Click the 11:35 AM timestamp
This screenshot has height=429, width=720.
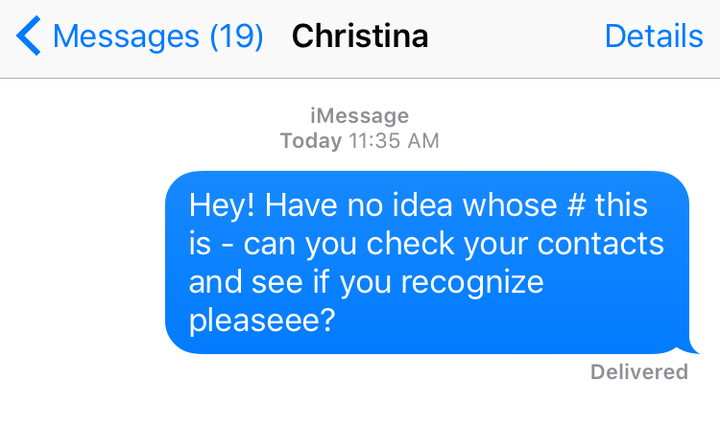pos(394,141)
